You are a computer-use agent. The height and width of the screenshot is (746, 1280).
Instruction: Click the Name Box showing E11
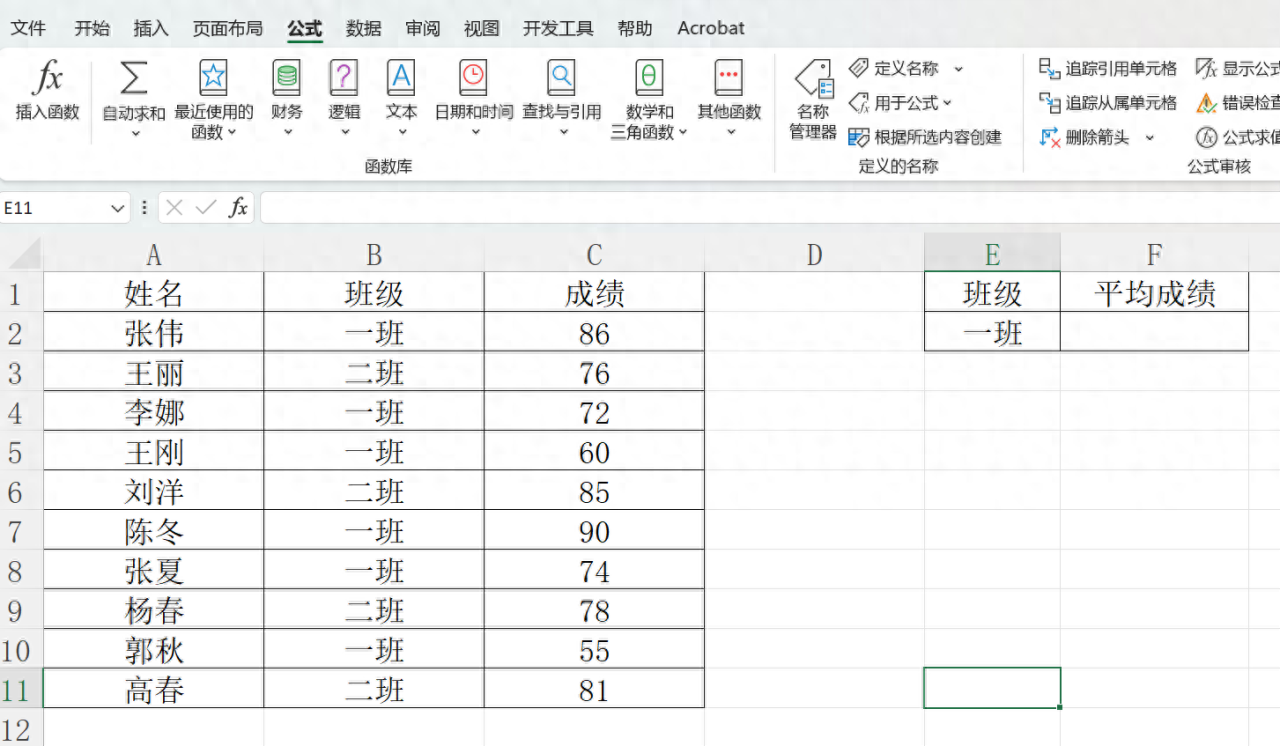tap(54, 208)
